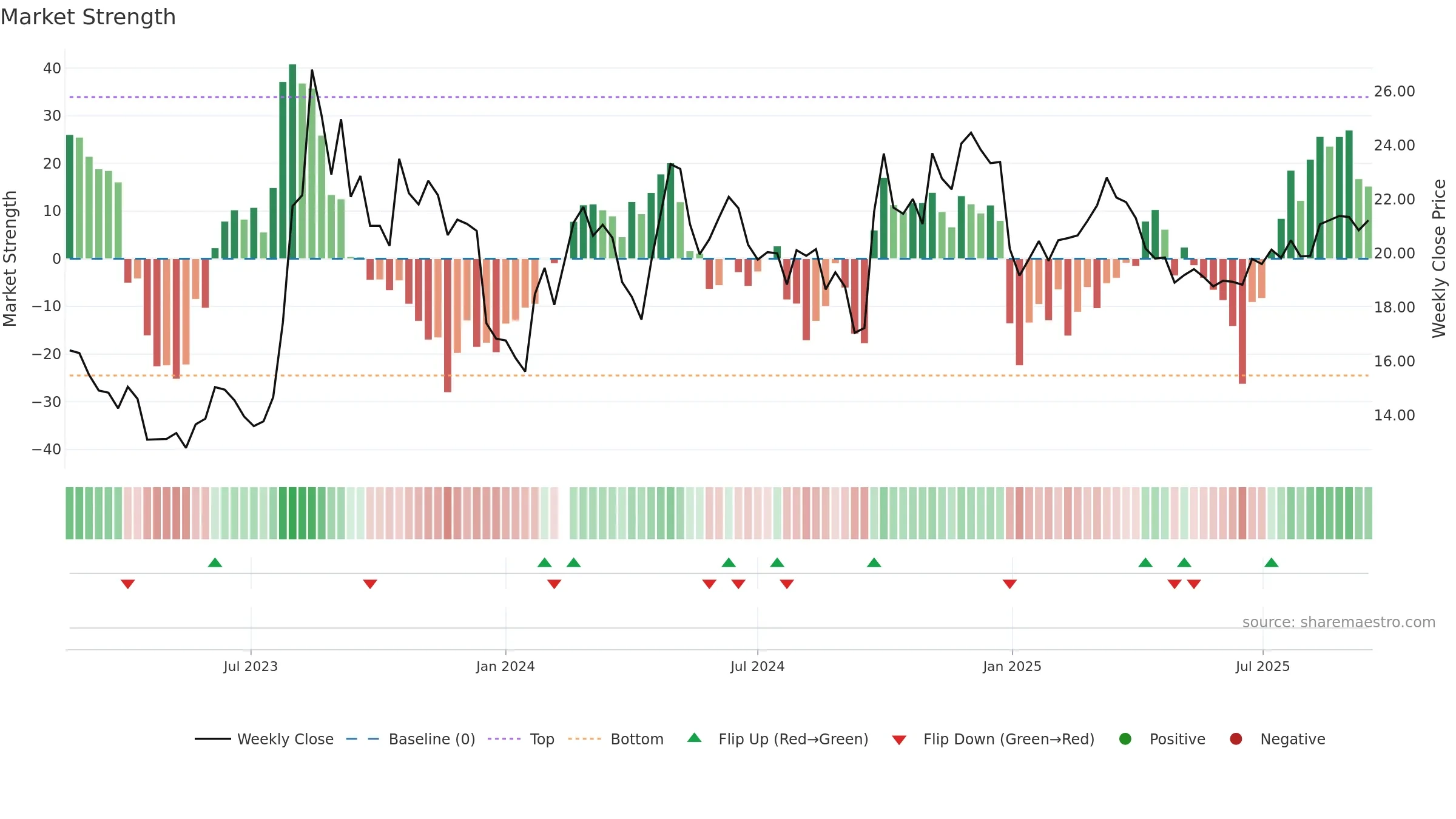Click the Market Strength chart title
This screenshot has width=1456, height=819.
click(88, 17)
